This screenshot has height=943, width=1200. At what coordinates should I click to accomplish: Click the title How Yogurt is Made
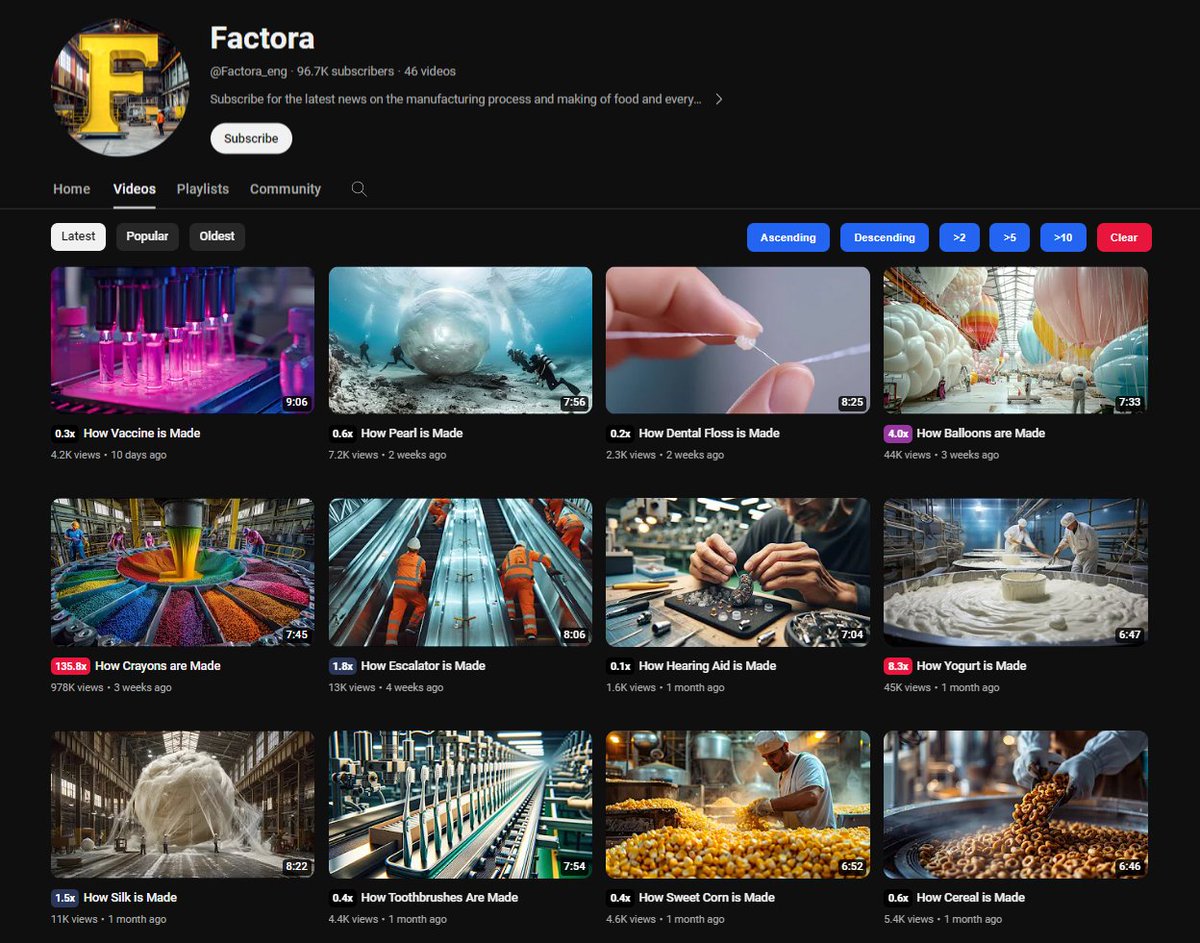coord(972,665)
